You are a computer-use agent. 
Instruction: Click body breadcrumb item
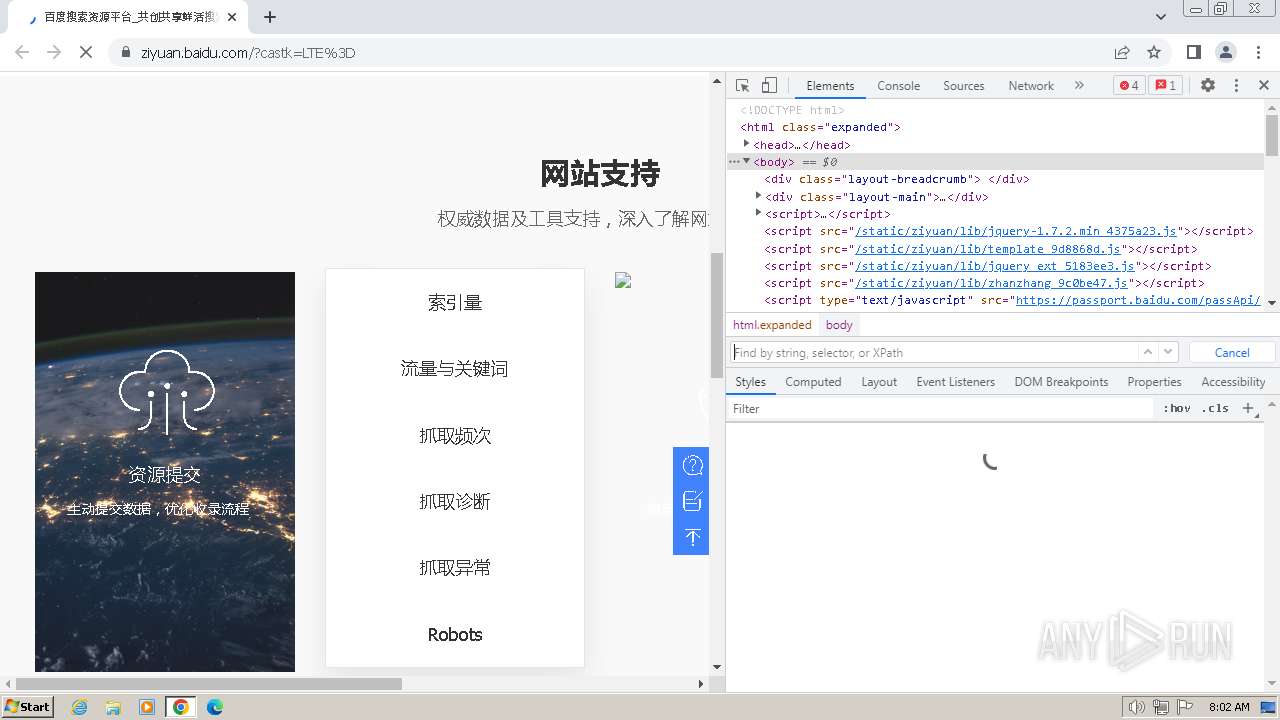tap(839, 325)
